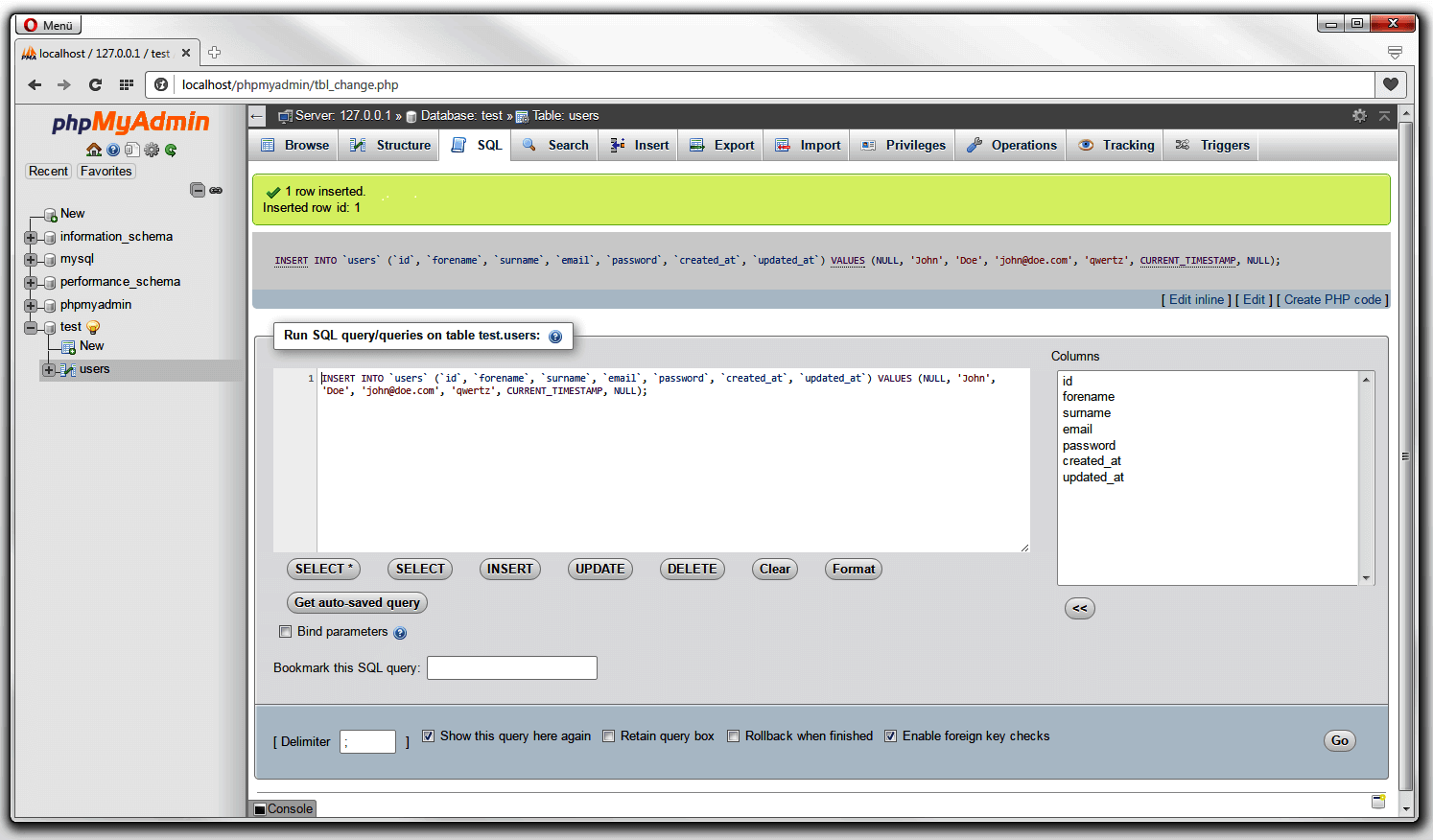
Task: Uncheck Show this query here again
Action: [x=428, y=735]
